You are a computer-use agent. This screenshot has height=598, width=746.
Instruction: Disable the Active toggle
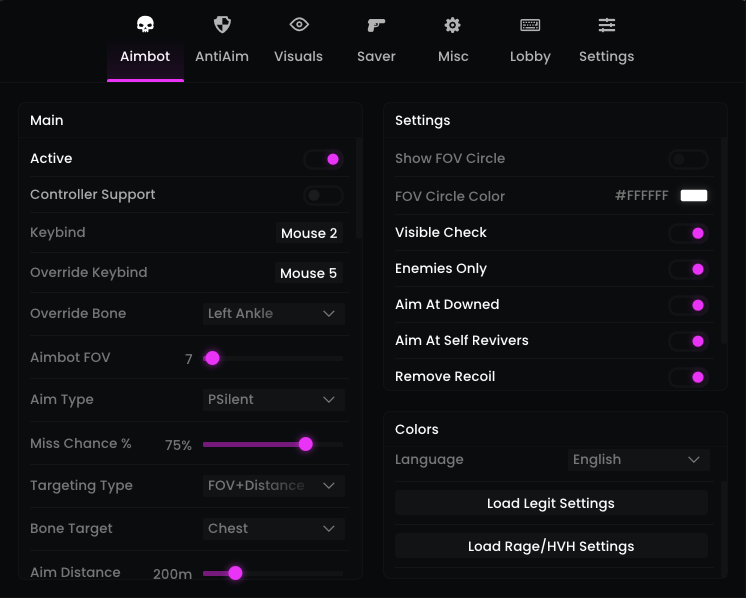tap(323, 159)
